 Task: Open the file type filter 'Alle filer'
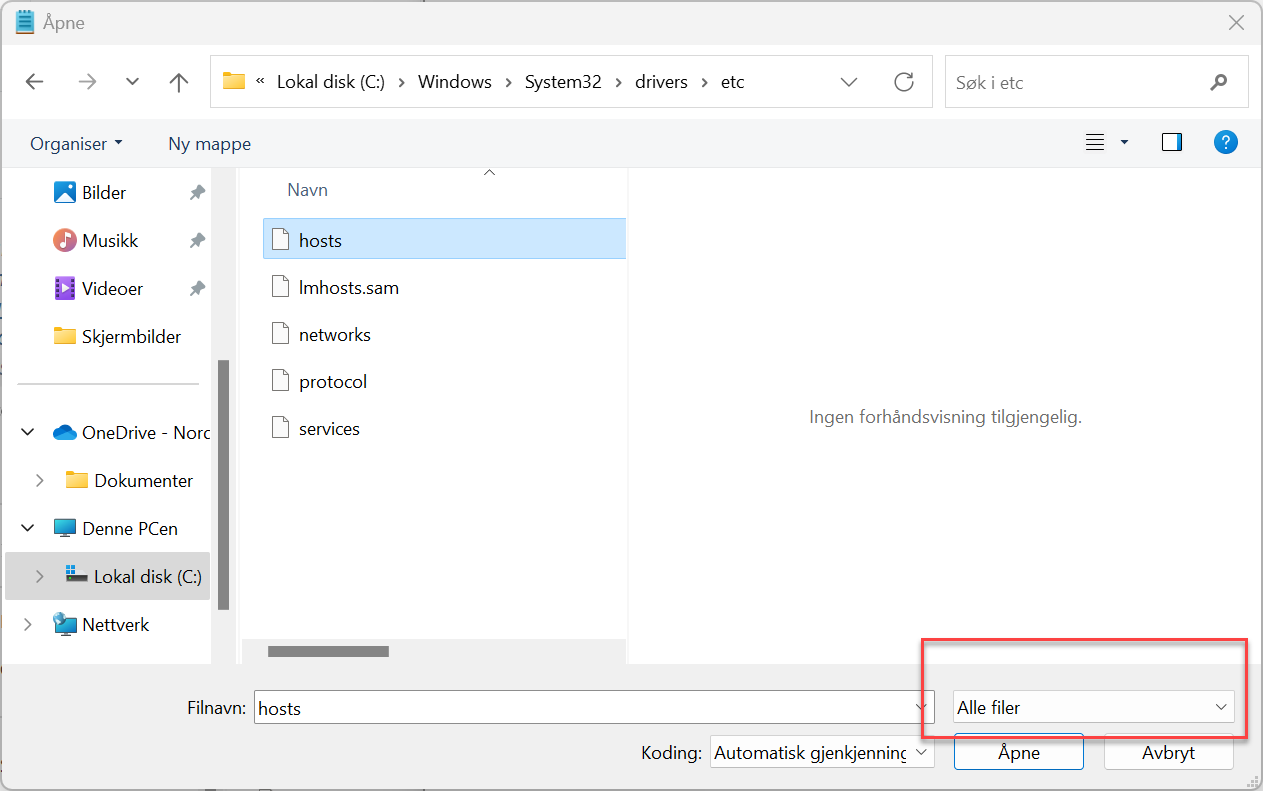(1093, 707)
